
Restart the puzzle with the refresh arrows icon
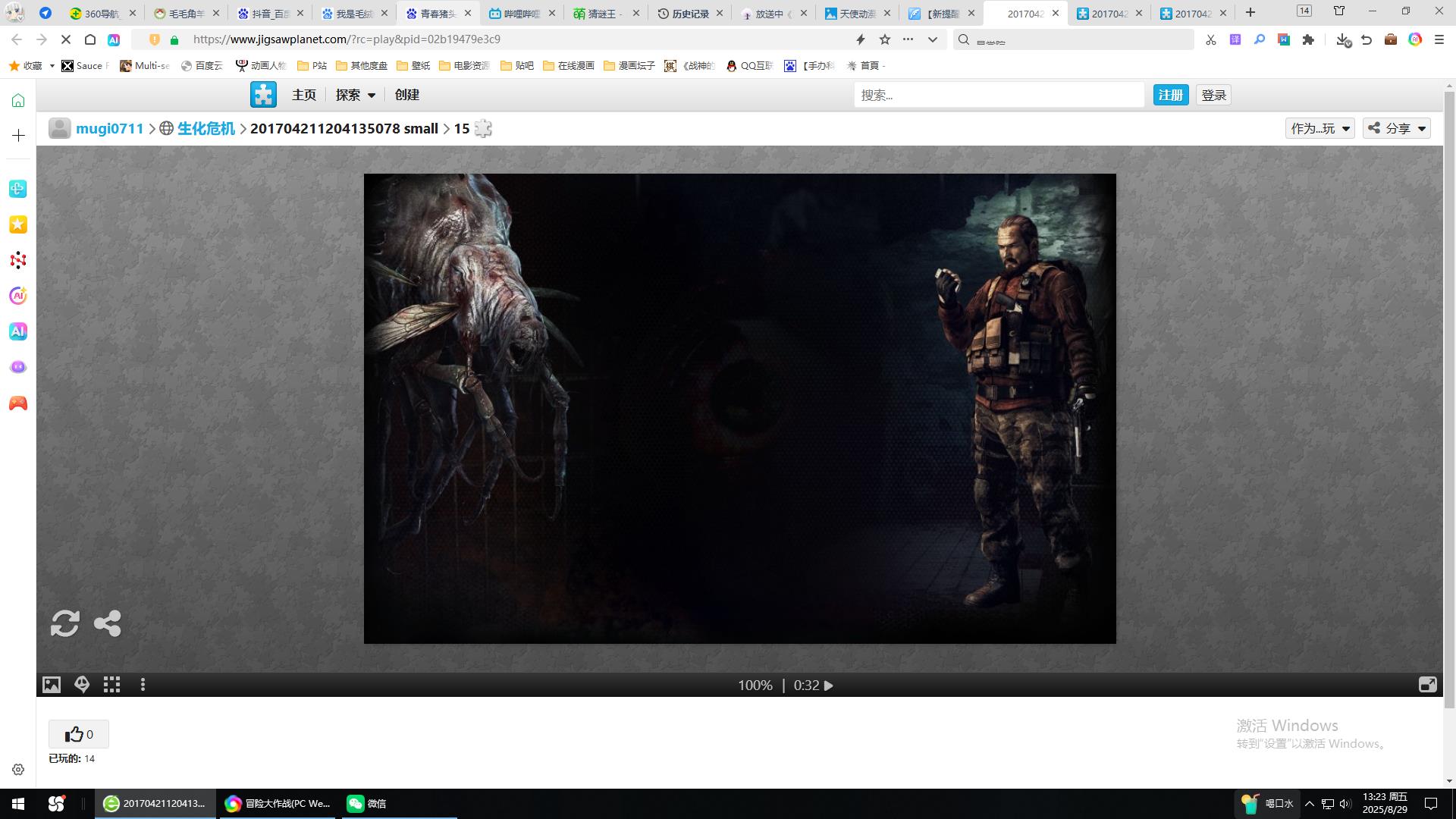click(65, 623)
